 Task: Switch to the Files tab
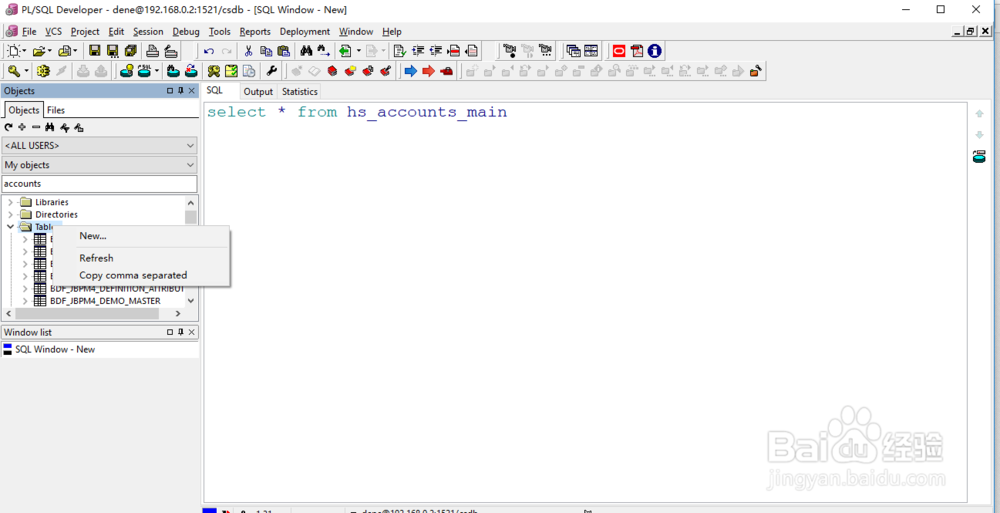56,110
